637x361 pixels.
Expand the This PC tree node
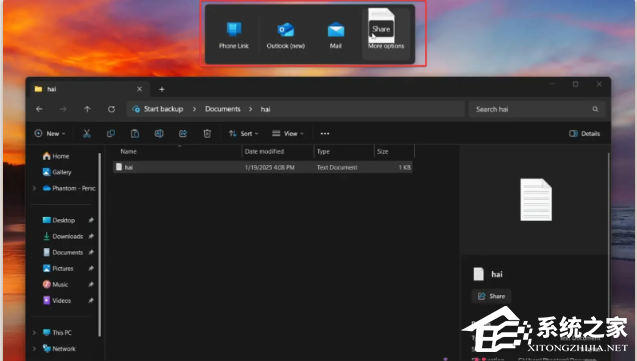pos(35,333)
